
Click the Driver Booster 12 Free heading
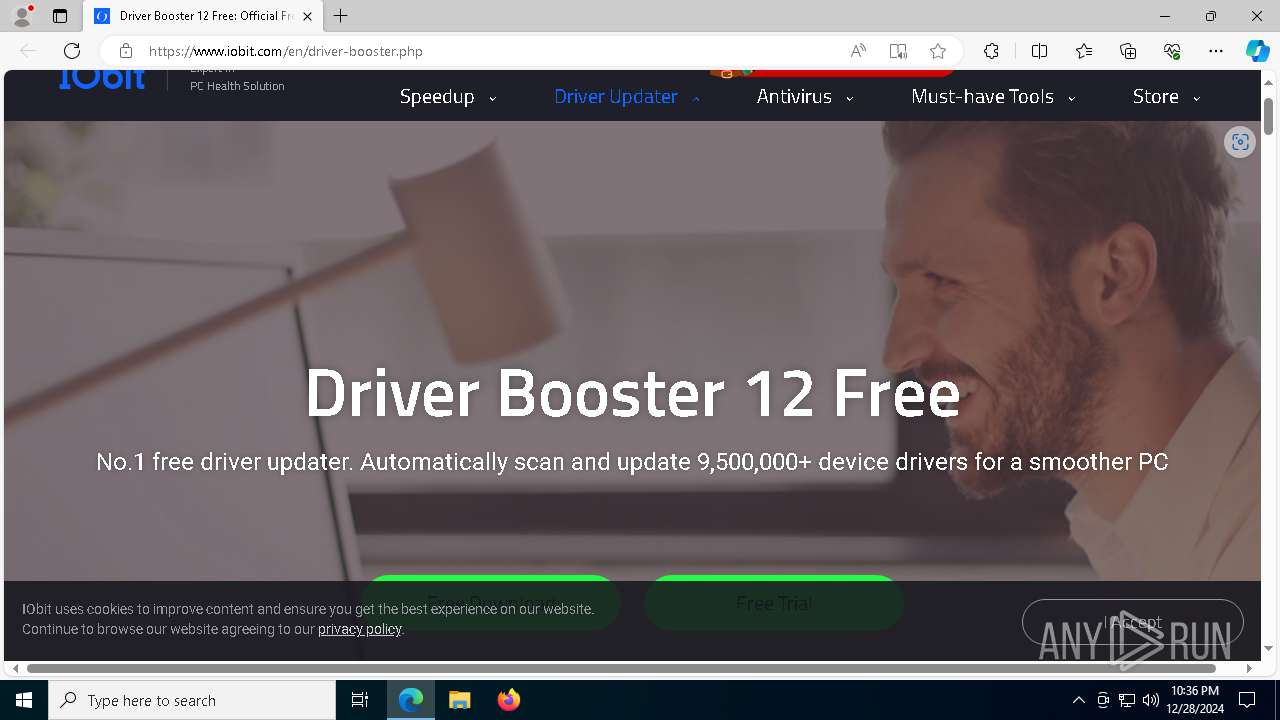click(632, 393)
